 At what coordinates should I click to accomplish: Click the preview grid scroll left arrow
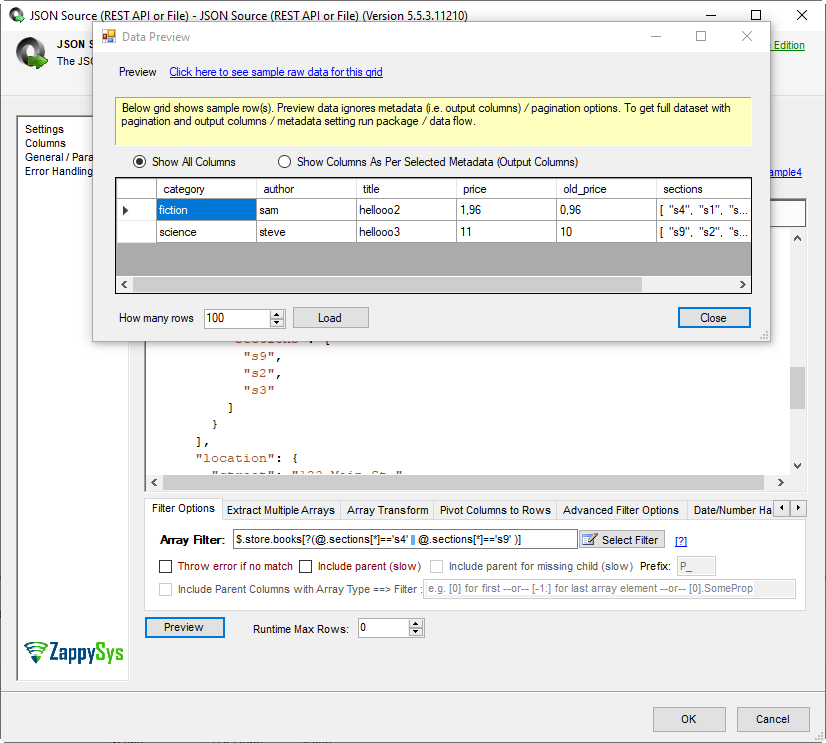point(124,285)
